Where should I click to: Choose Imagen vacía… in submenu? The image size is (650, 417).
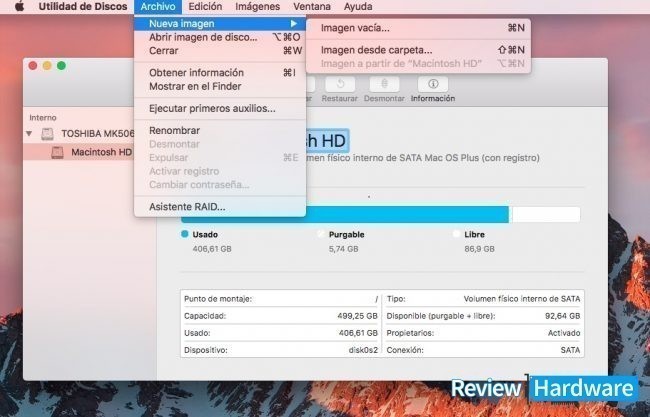[x=418, y=28]
